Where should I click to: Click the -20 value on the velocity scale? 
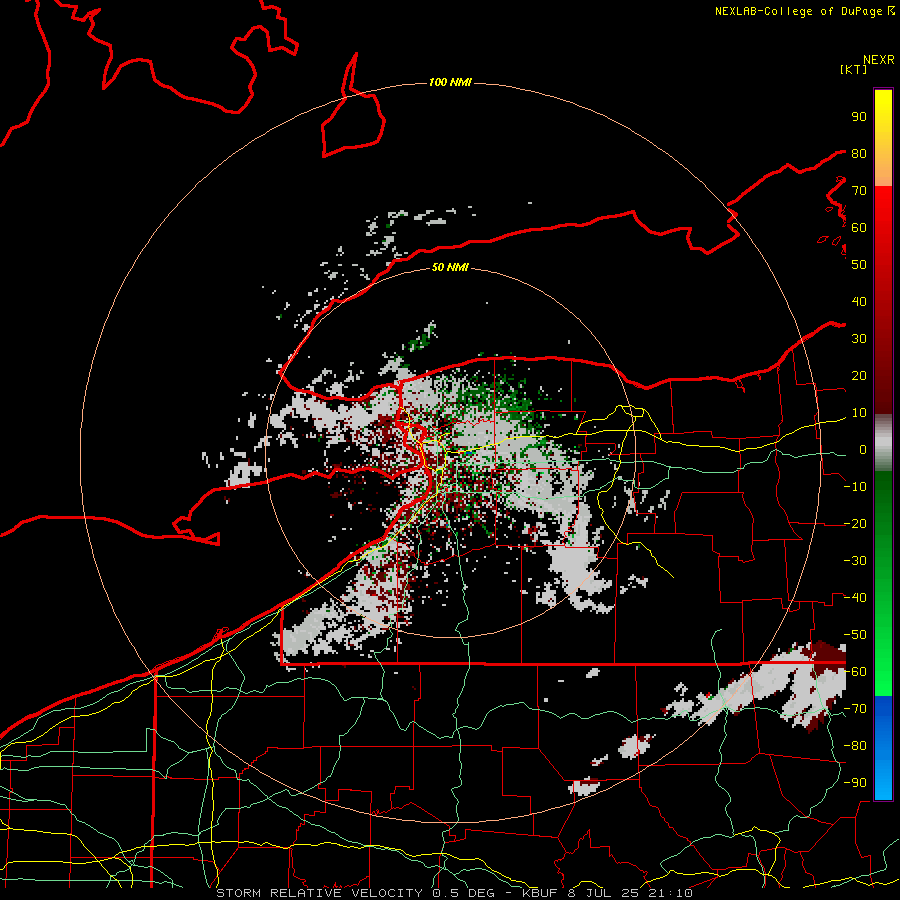pos(855,523)
